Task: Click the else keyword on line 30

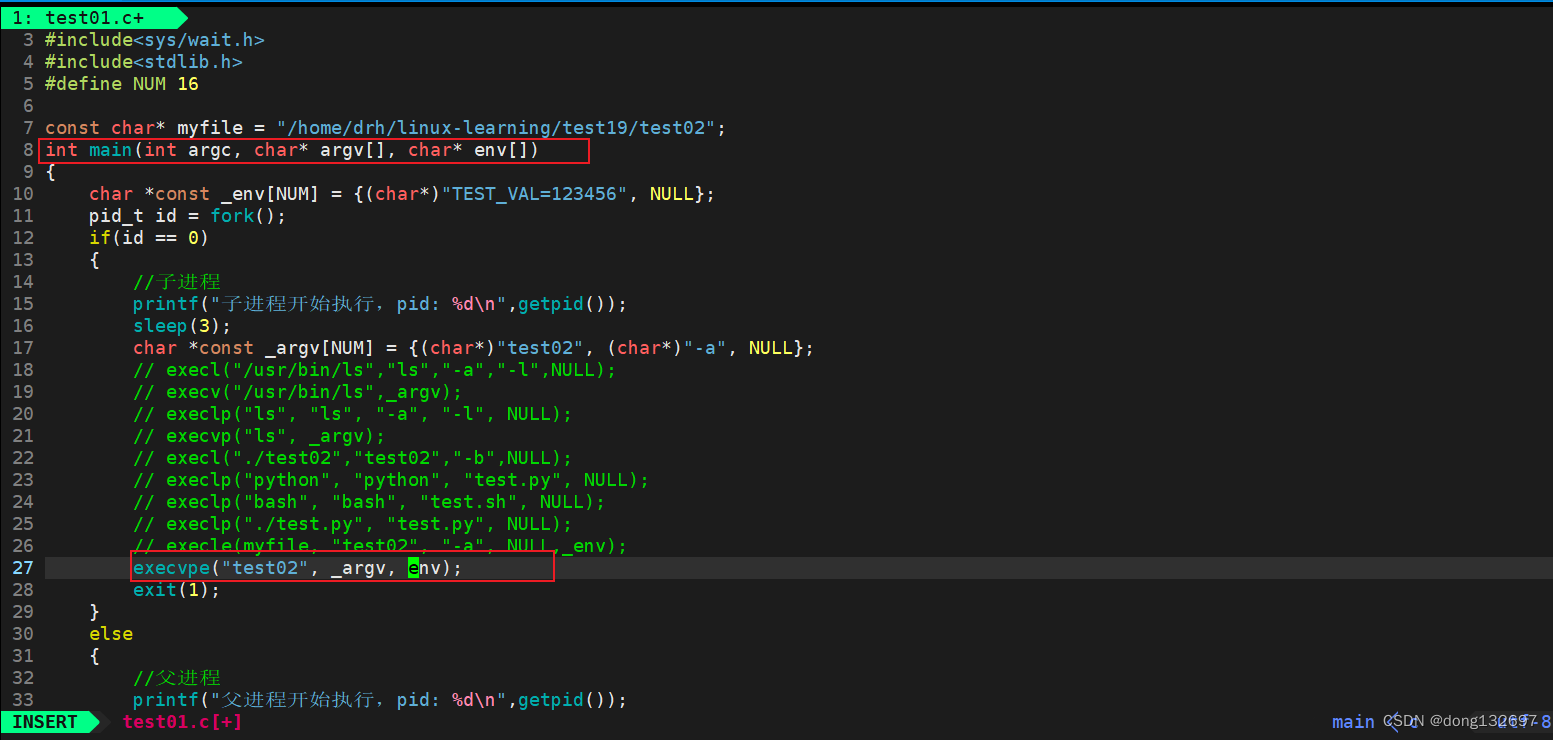Action: tap(111, 634)
